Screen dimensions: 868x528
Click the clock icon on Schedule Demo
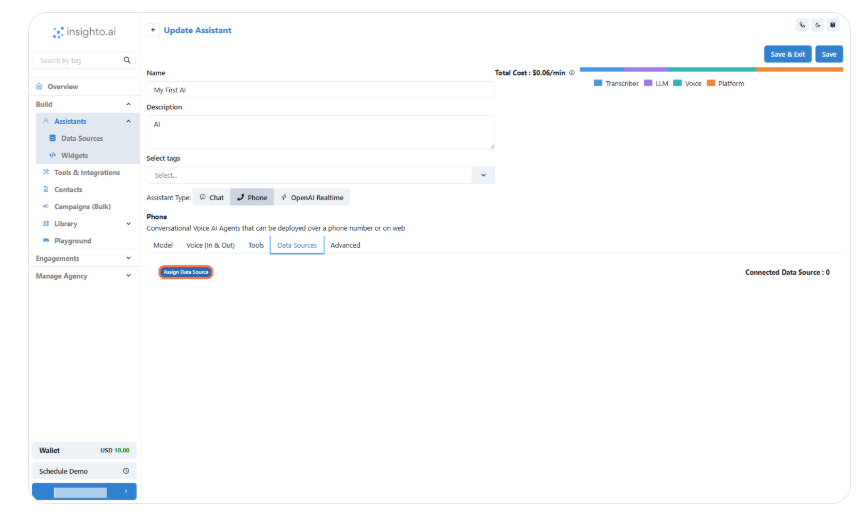coord(126,471)
